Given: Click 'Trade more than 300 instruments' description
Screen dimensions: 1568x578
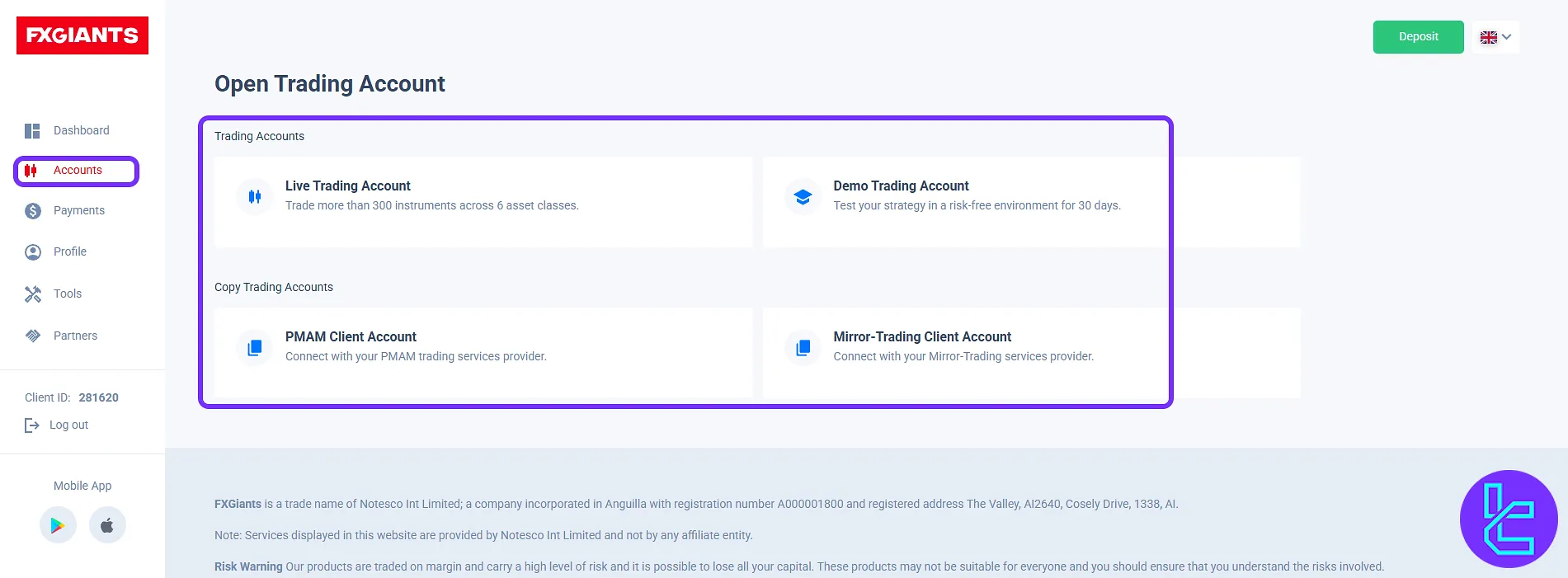Looking at the screenshot, I should pos(432,205).
